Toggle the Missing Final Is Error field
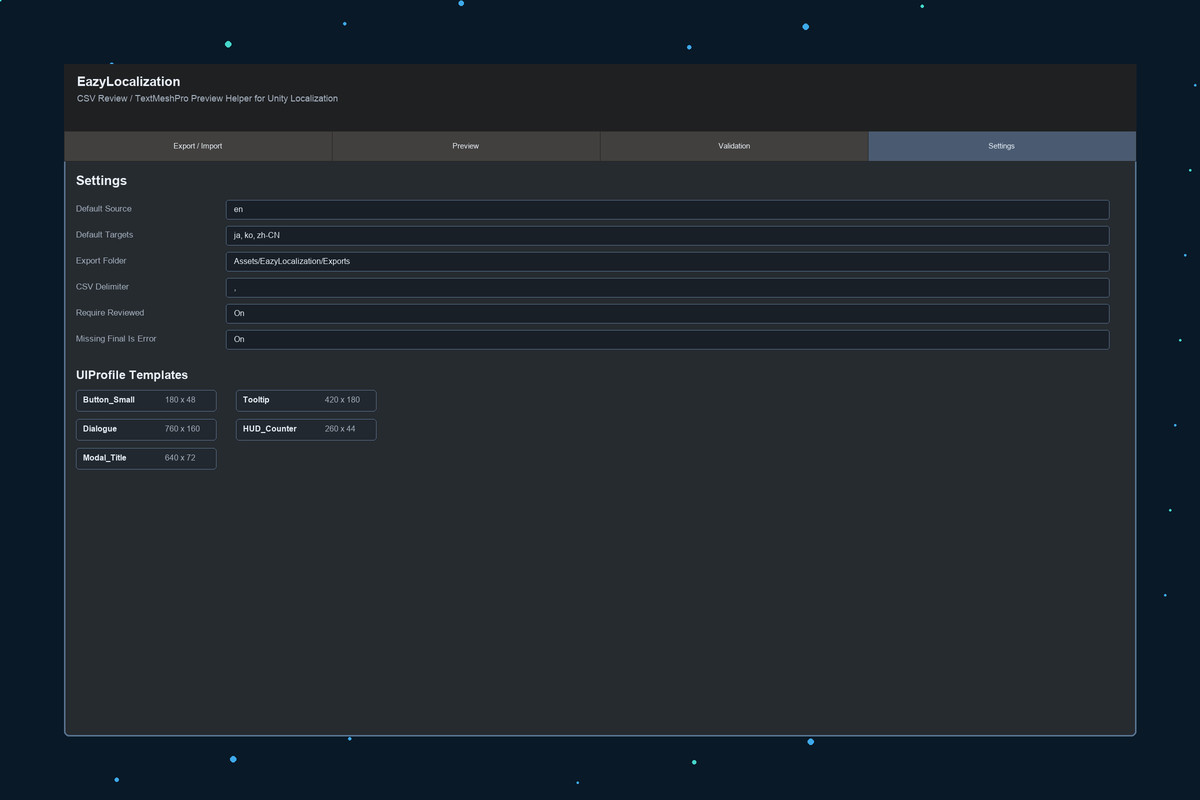This screenshot has width=1200, height=800. pyautogui.click(x=667, y=340)
